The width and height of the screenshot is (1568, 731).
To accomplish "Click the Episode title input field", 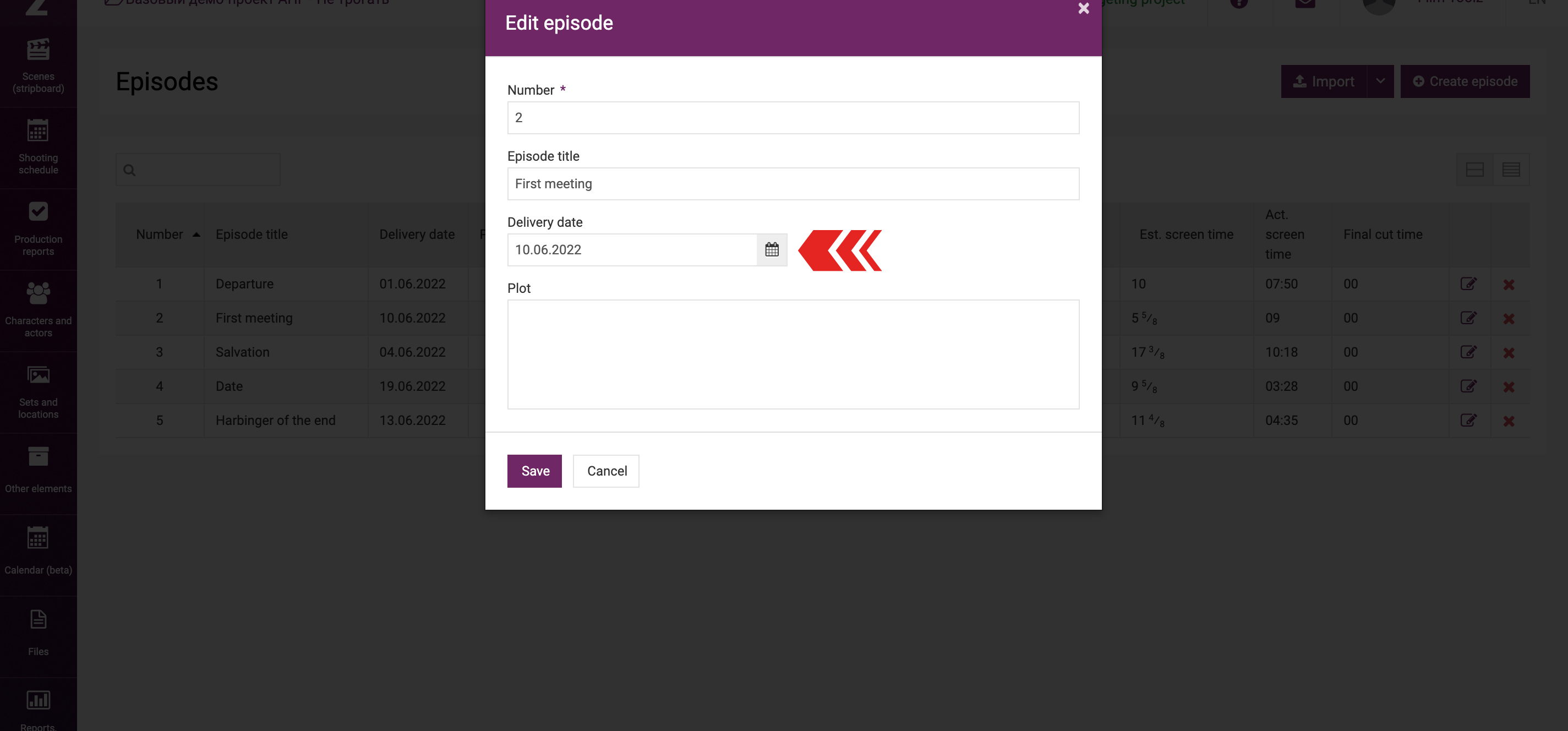I will point(793,184).
